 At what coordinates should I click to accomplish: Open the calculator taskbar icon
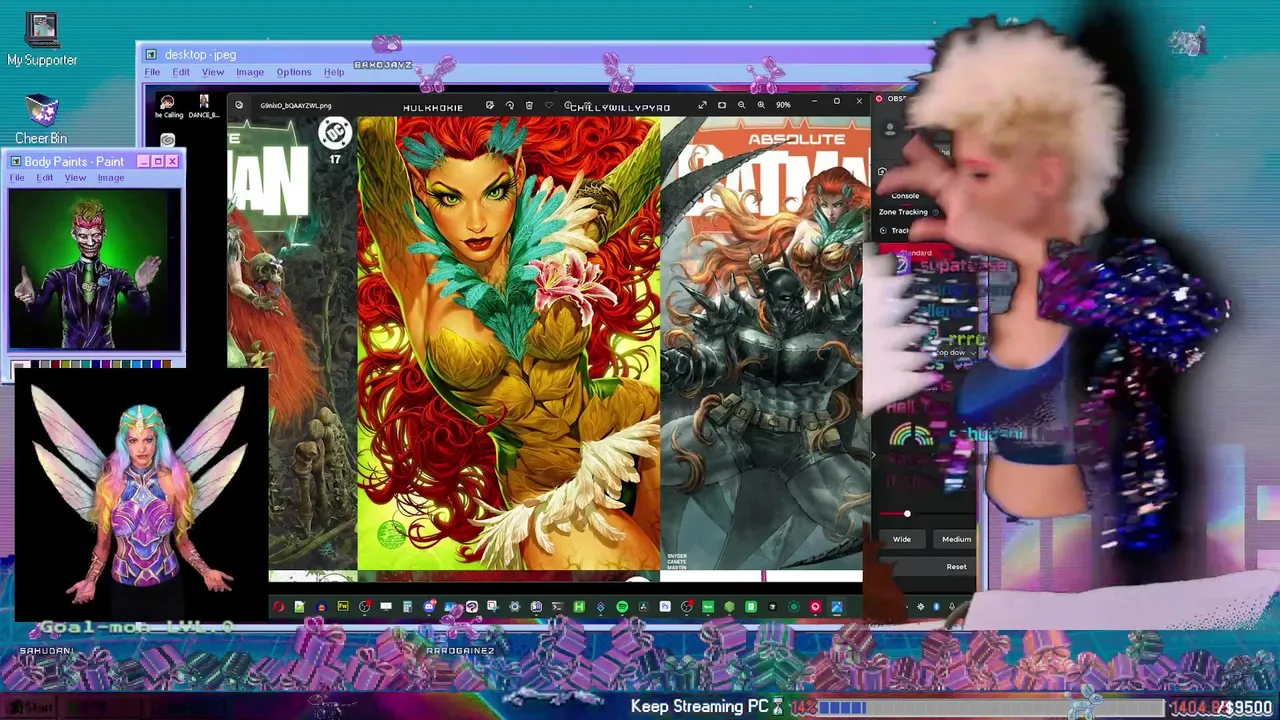[407, 607]
